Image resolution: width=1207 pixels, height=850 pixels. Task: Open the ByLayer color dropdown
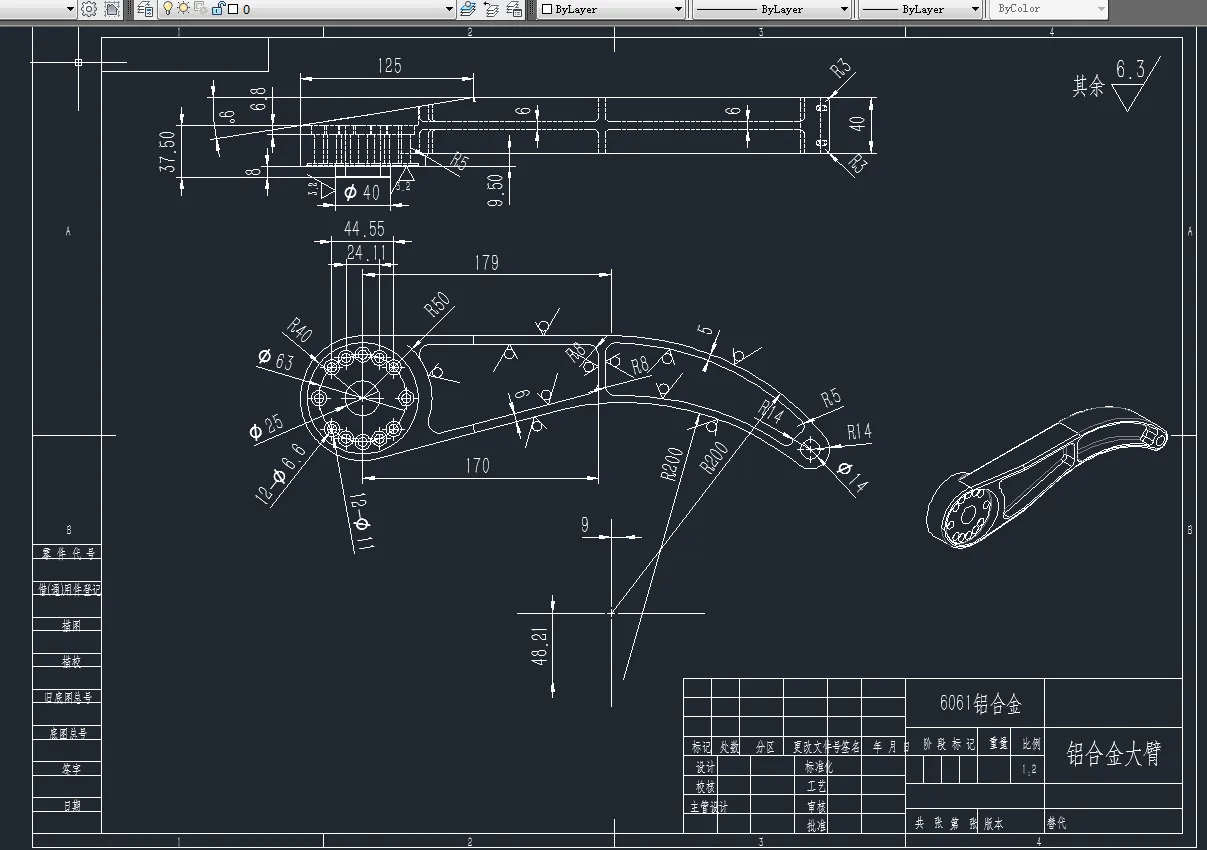point(678,9)
